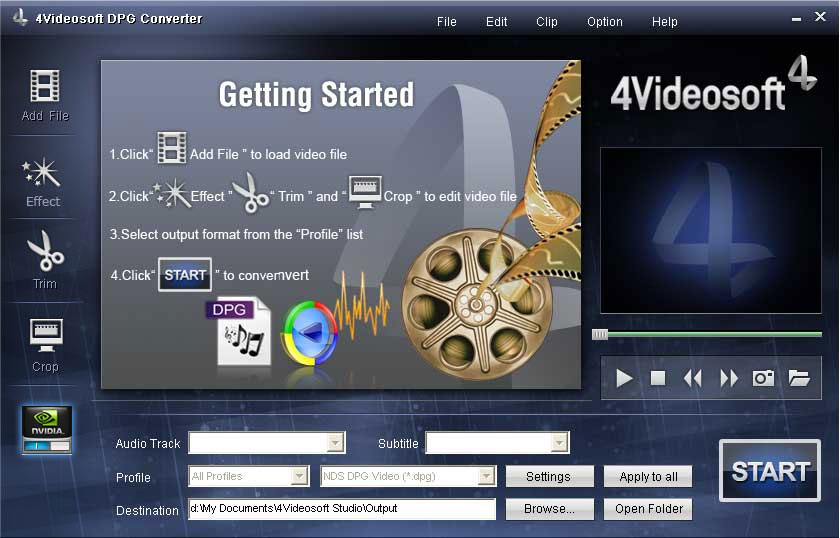The height and width of the screenshot is (538, 840).
Task: Click the Browse... button
Action: coord(550,509)
